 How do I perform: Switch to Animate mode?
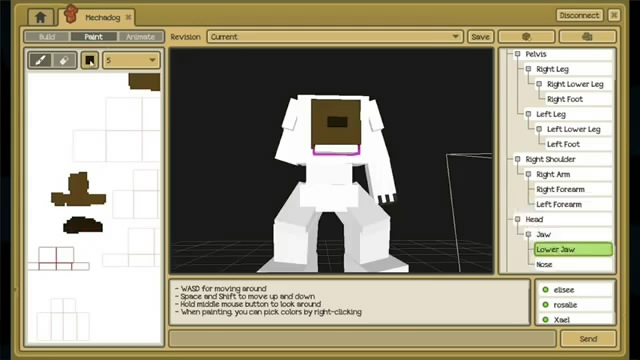140,37
